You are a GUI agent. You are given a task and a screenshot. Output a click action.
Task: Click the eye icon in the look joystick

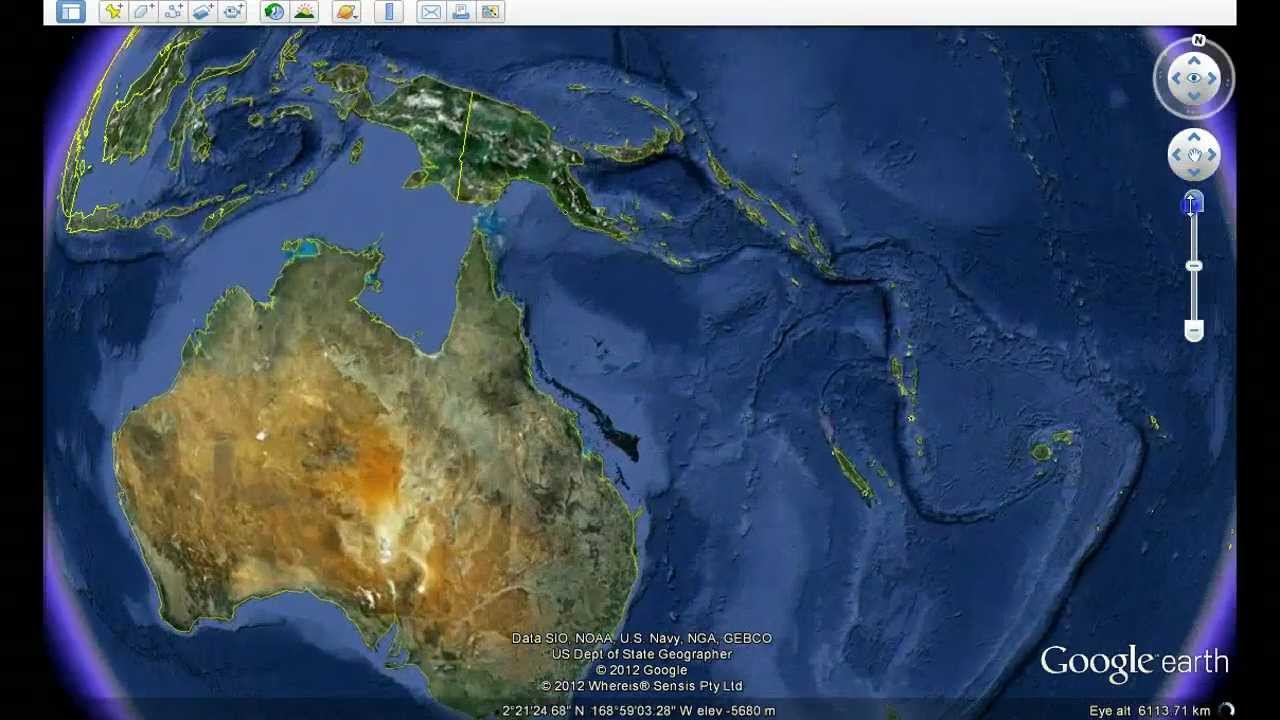[1194, 78]
